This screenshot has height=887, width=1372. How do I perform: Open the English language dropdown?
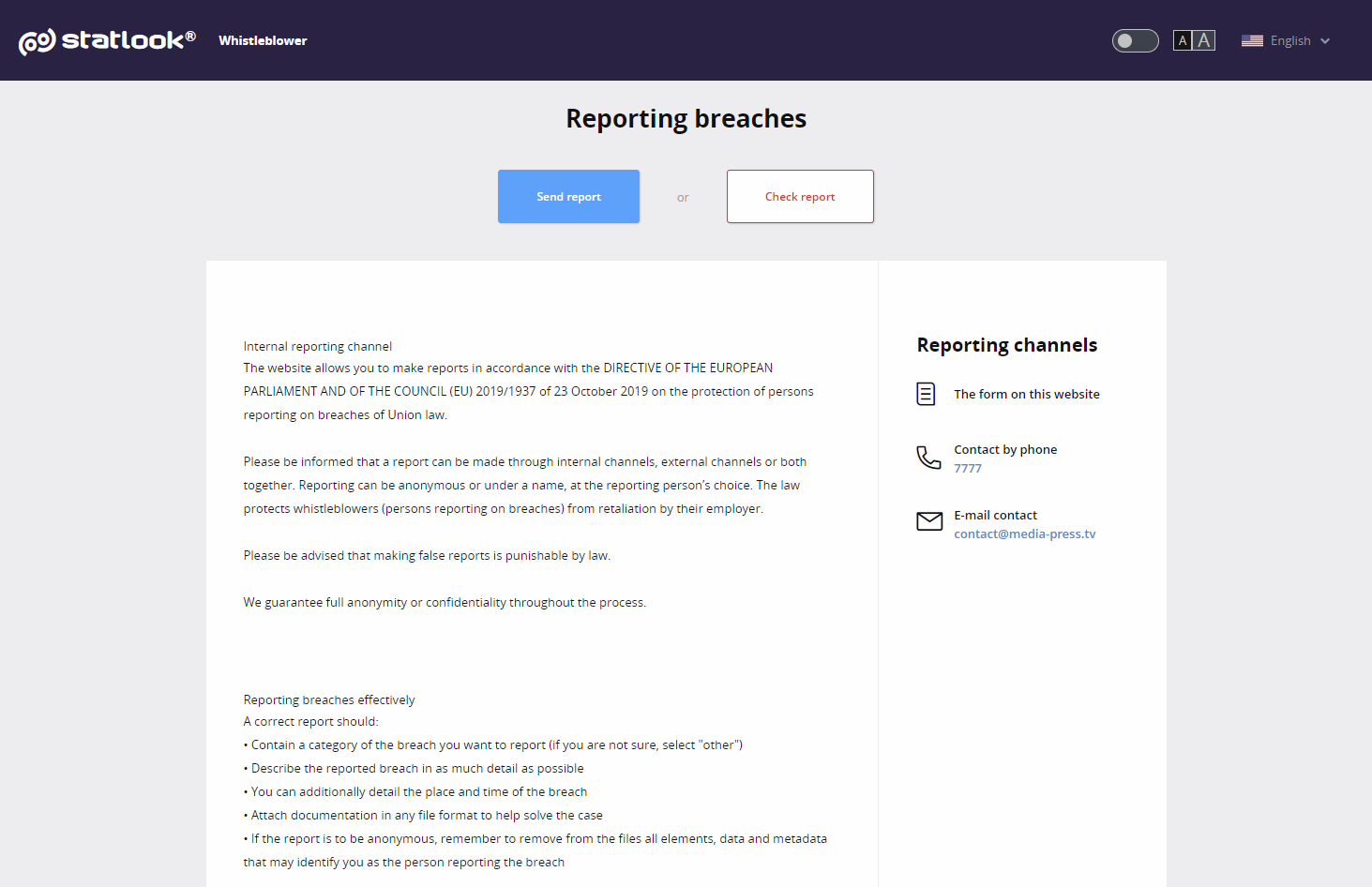[1289, 40]
